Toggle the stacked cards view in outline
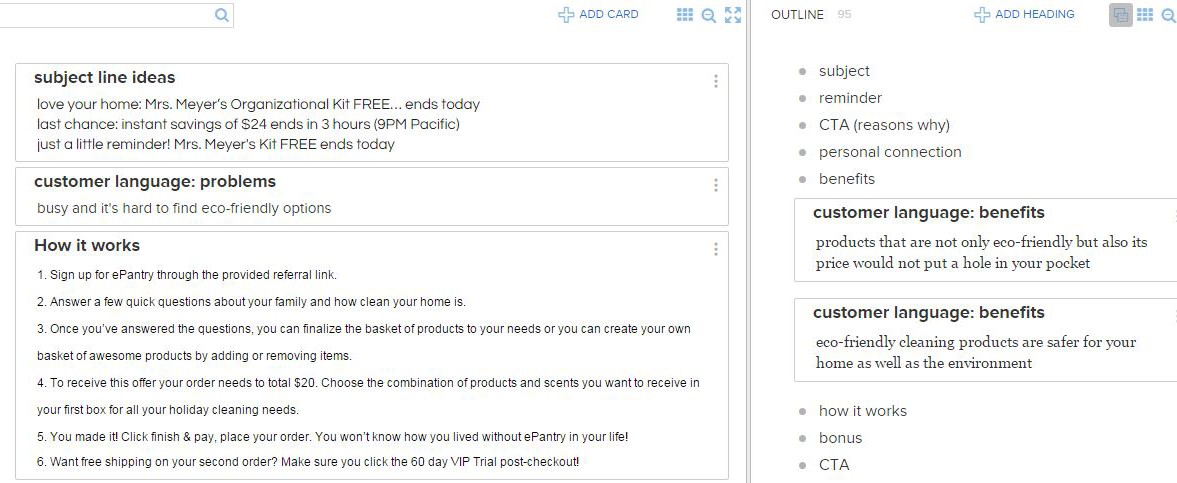 pos(1121,15)
